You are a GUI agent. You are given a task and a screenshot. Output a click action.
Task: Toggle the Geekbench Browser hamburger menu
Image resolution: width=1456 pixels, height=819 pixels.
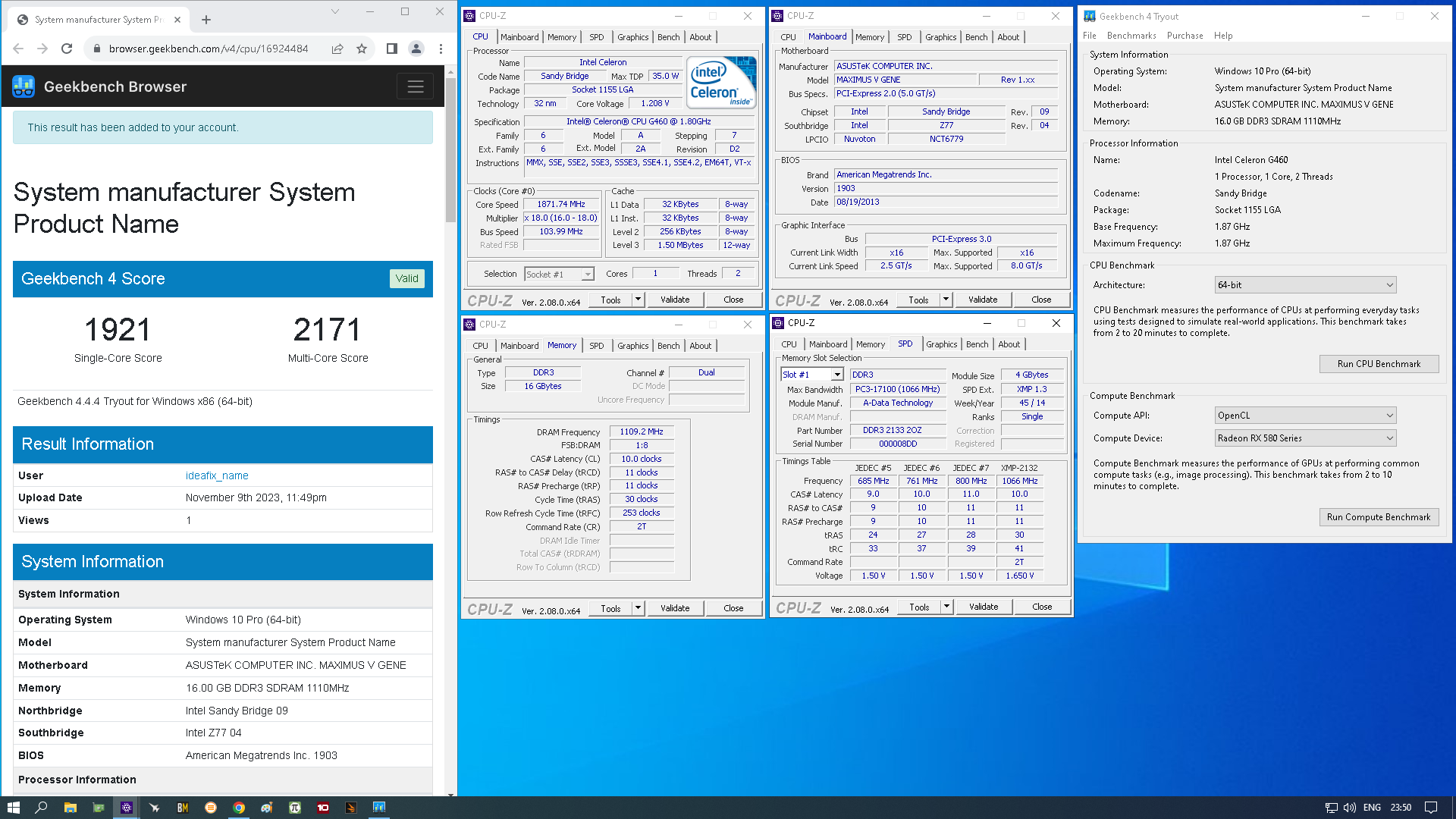click(415, 86)
